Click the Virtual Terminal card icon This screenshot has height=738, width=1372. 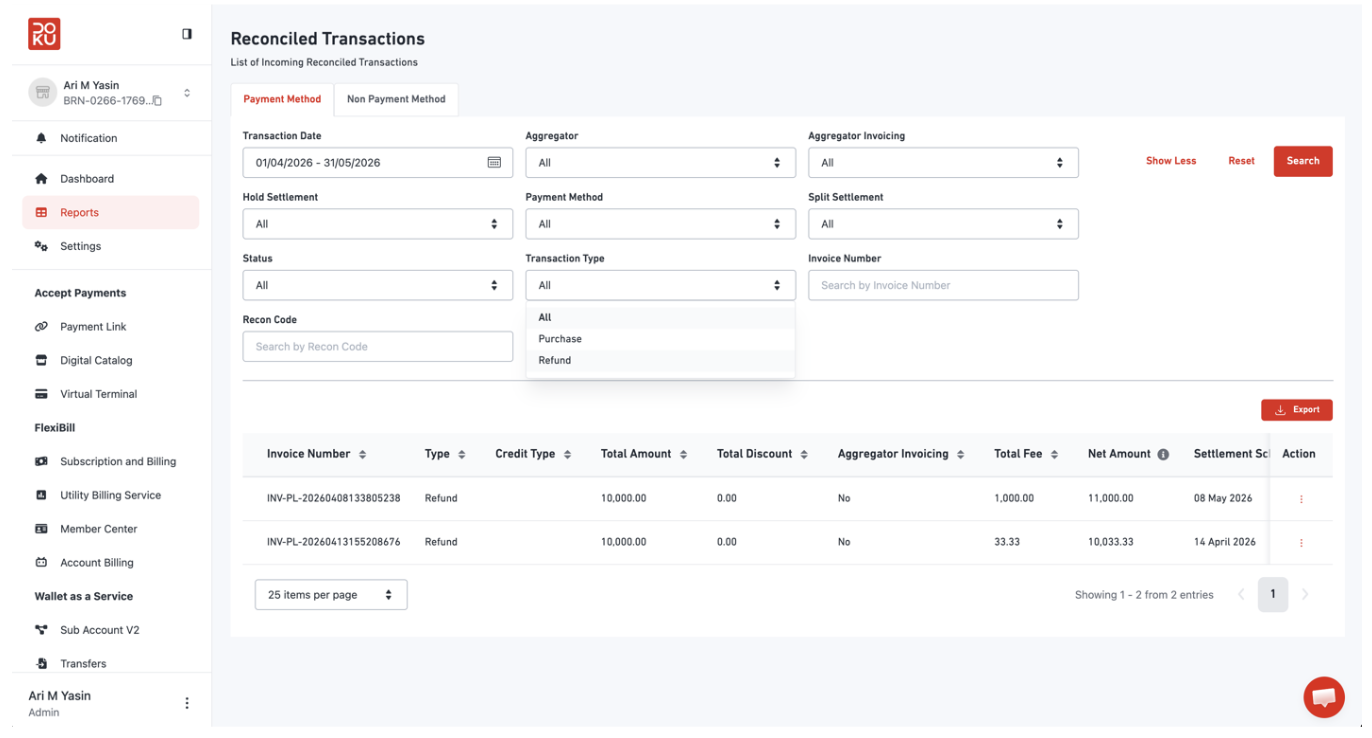(x=41, y=394)
